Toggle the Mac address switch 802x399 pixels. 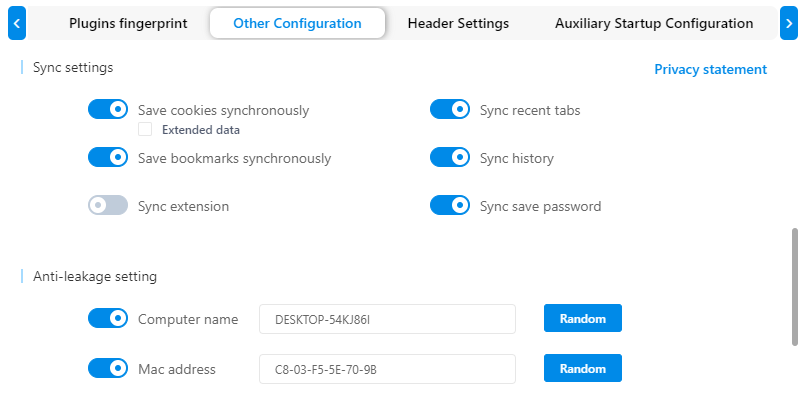(x=108, y=368)
